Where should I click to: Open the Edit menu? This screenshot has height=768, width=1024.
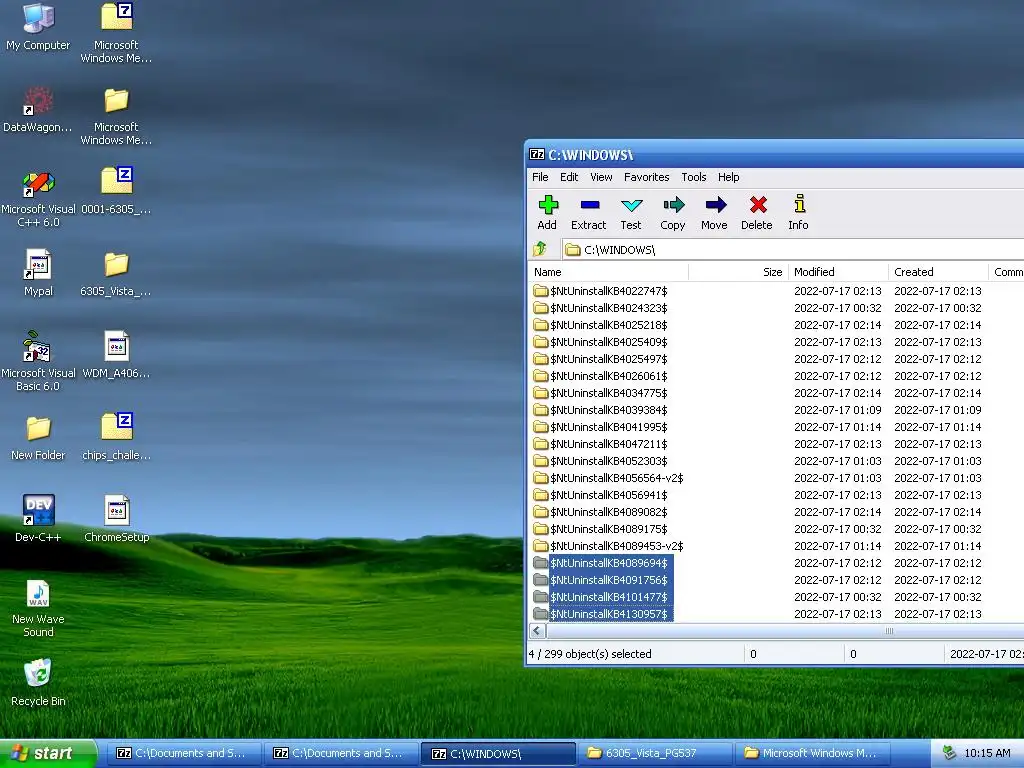coord(569,177)
